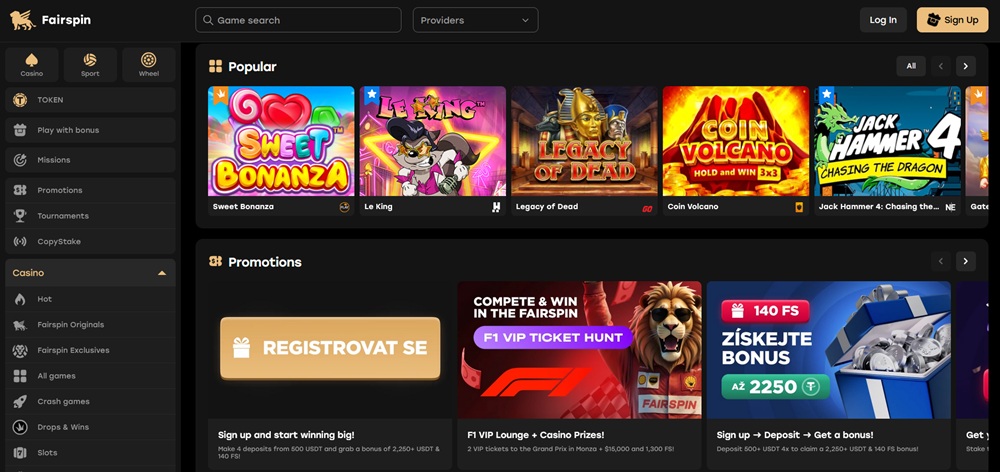The width and height of the screenshot is (1000, 472).
Task: Click the Popular section grid icon
Action: (216, 66)
